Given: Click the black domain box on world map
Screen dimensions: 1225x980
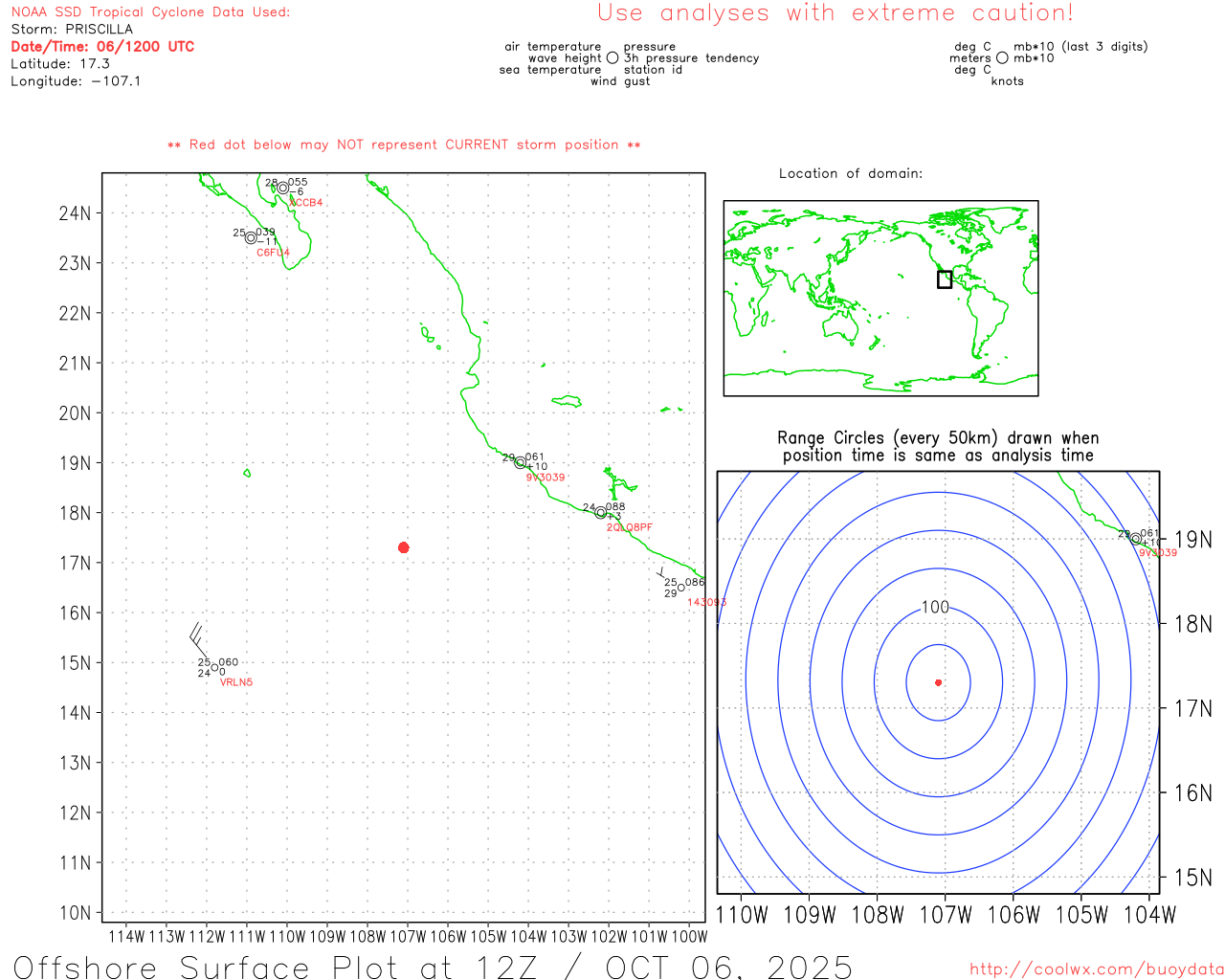Looking at the screenshot, I should (x=945, y=279).
